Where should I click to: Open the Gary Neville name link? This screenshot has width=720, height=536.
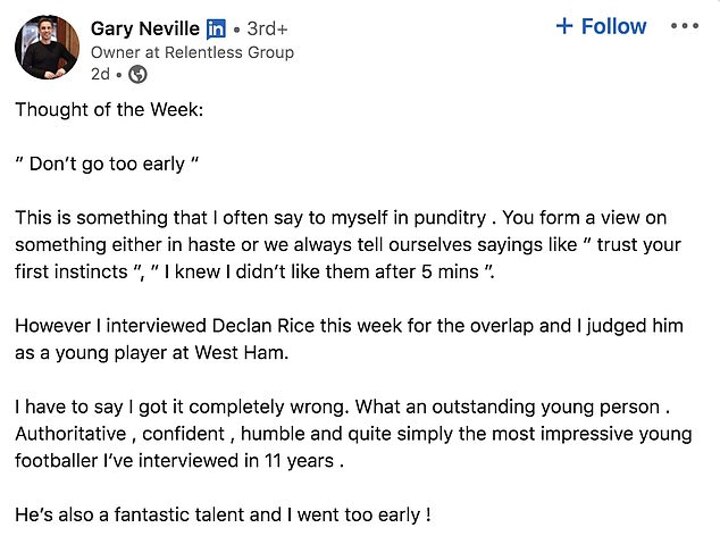[x=144, y=28]
